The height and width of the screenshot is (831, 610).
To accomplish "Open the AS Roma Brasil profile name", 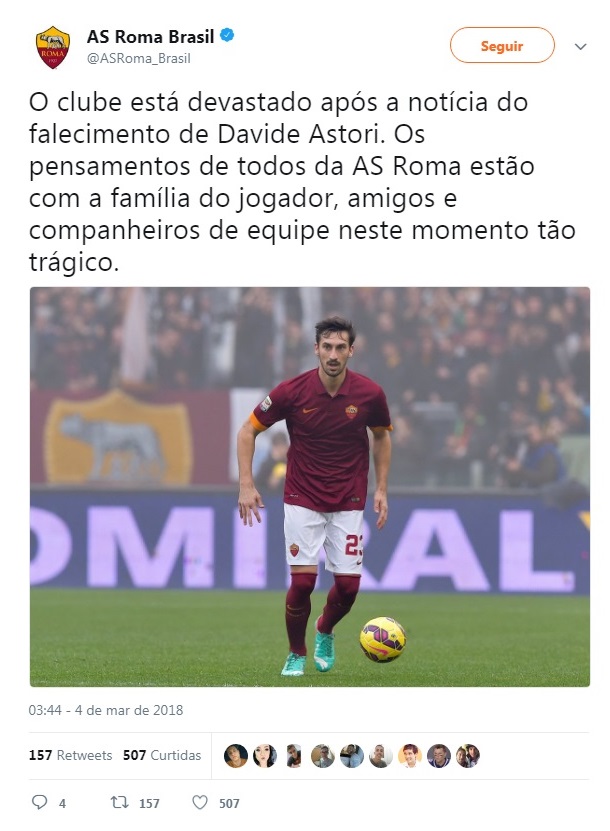I will [151, 37].
